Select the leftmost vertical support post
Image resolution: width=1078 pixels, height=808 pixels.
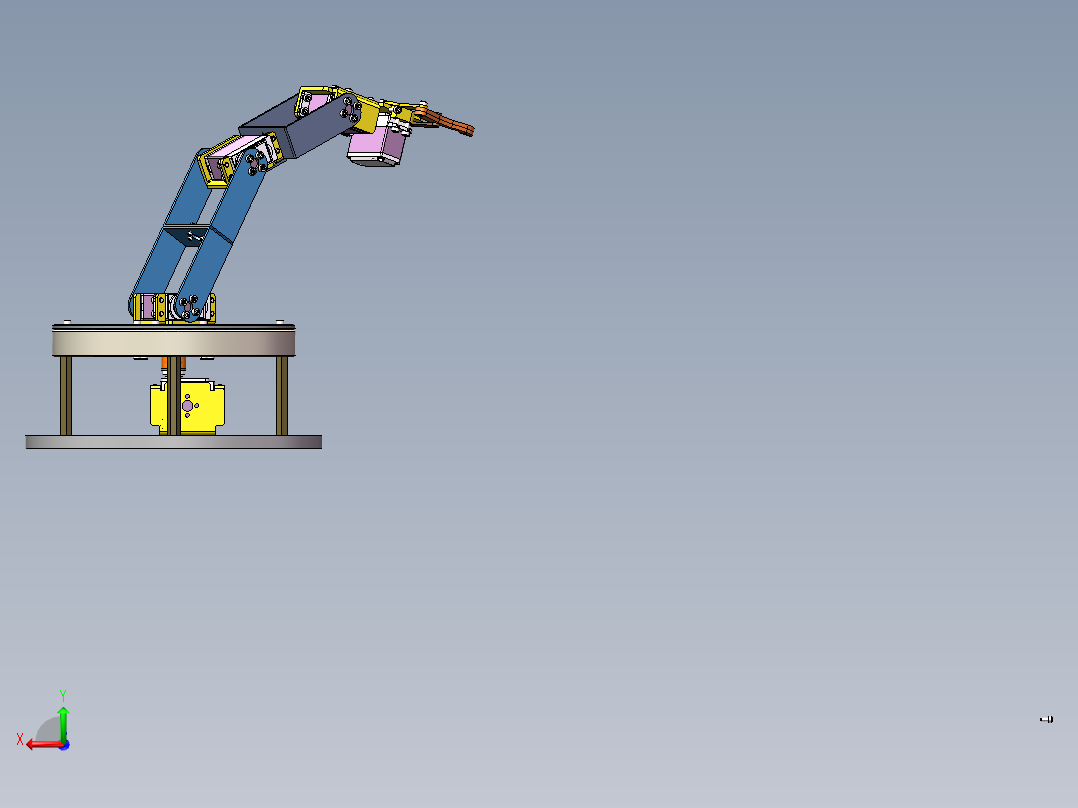click(x=66, y=395)
